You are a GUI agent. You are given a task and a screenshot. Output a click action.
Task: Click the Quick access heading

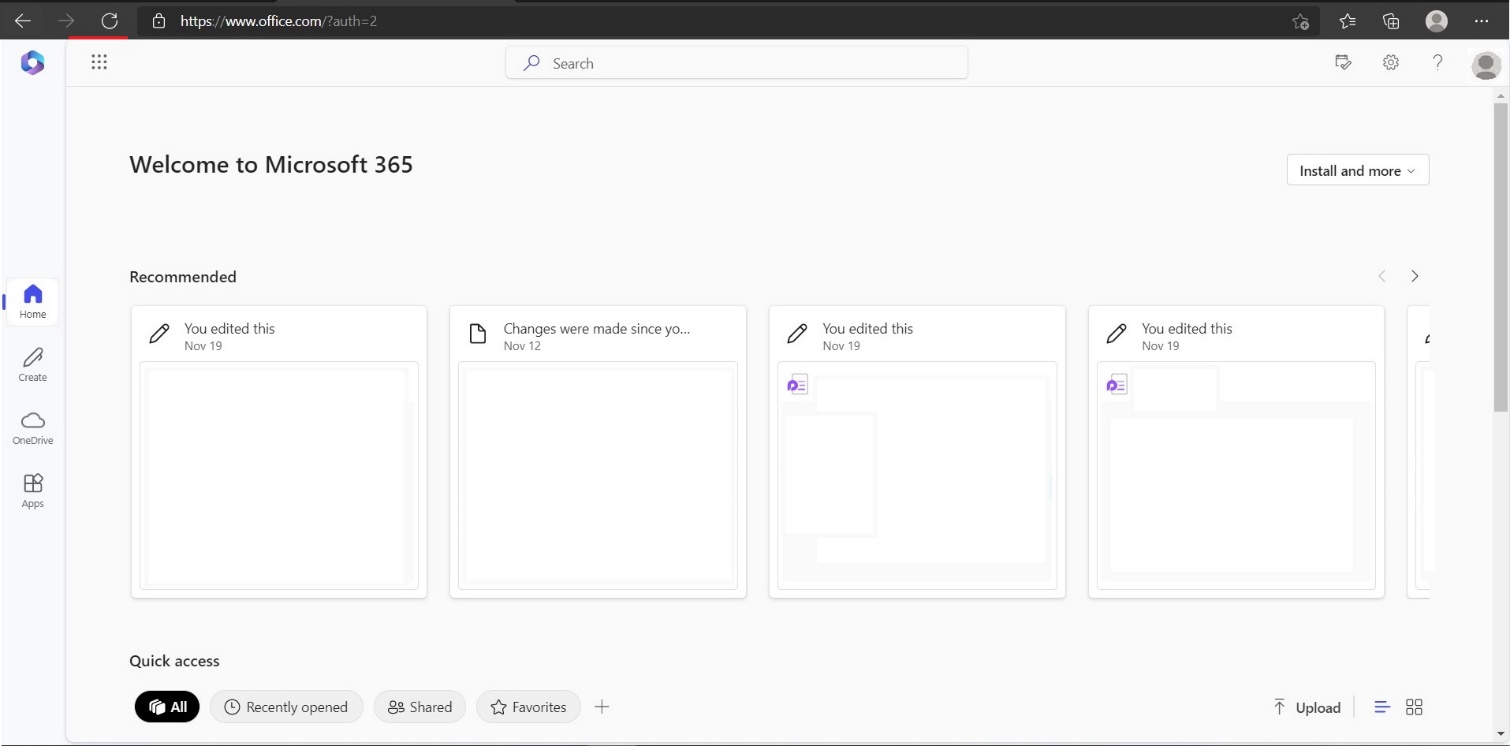[174, 661]
